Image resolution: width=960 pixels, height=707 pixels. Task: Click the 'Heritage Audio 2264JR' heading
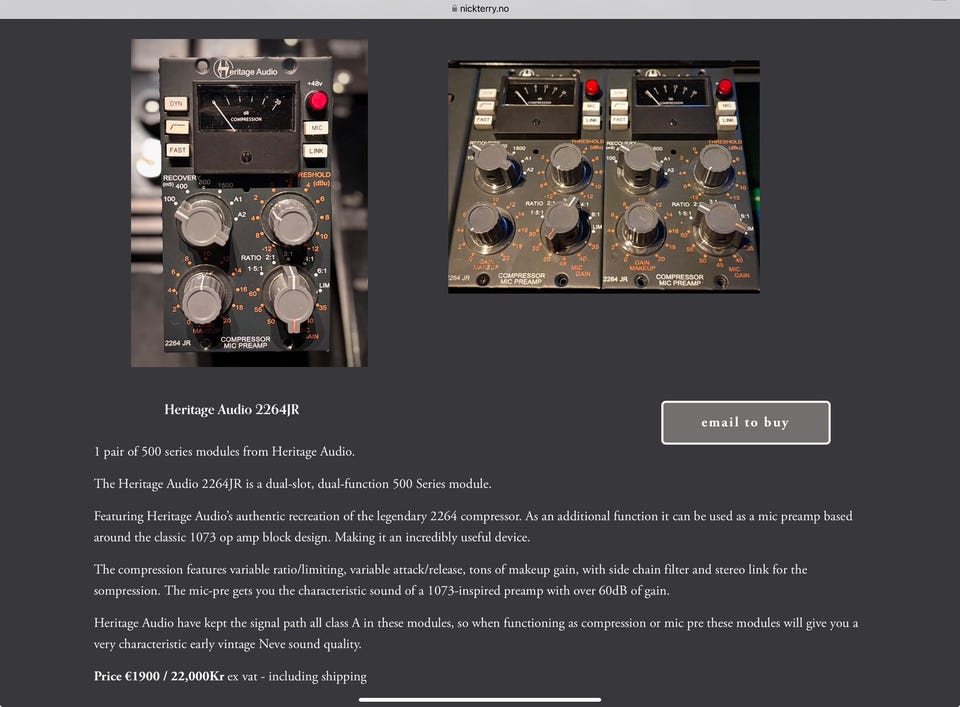[x=231, y=410]
